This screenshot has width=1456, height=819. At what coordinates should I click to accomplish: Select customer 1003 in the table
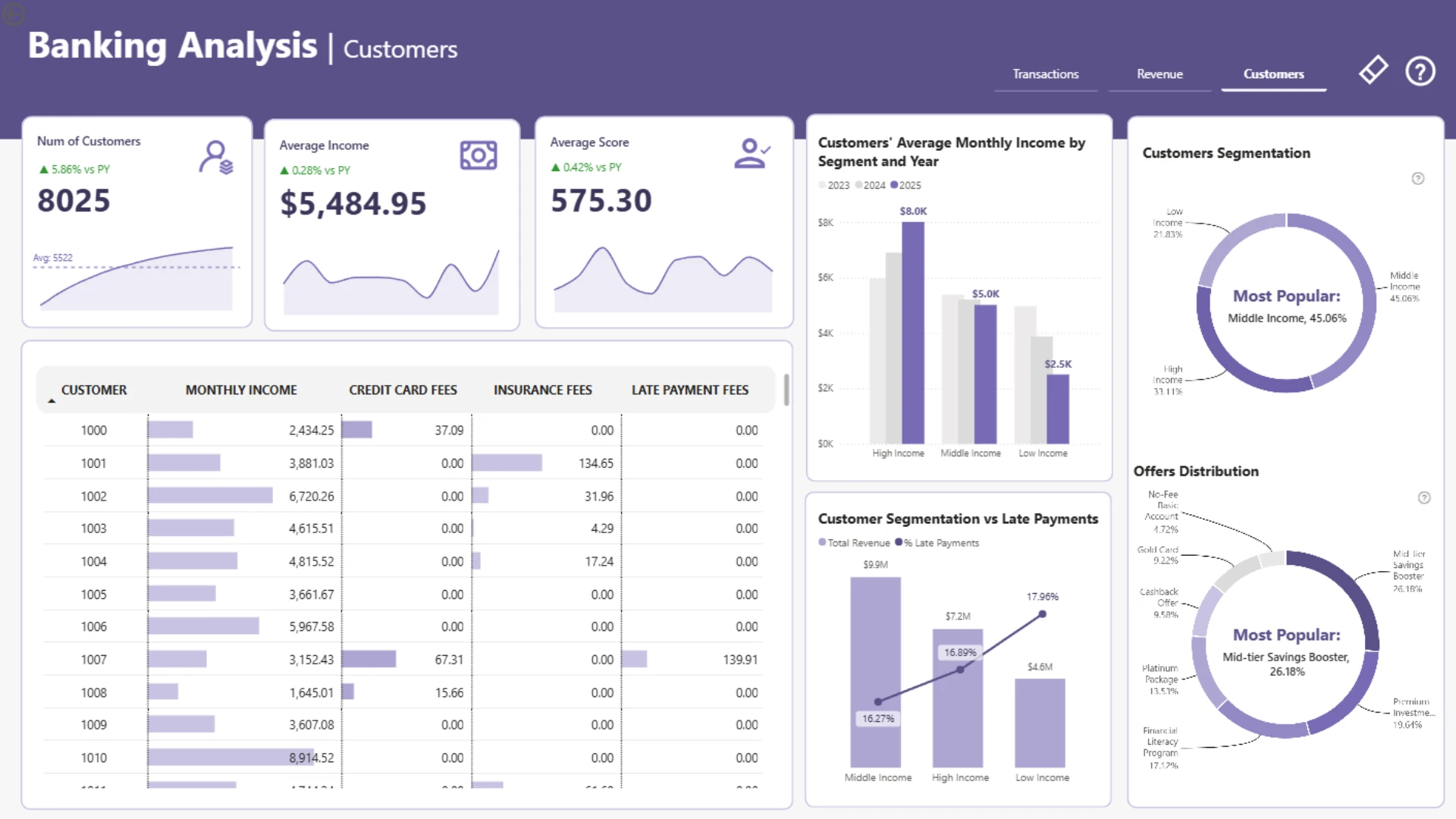[94, 529]
